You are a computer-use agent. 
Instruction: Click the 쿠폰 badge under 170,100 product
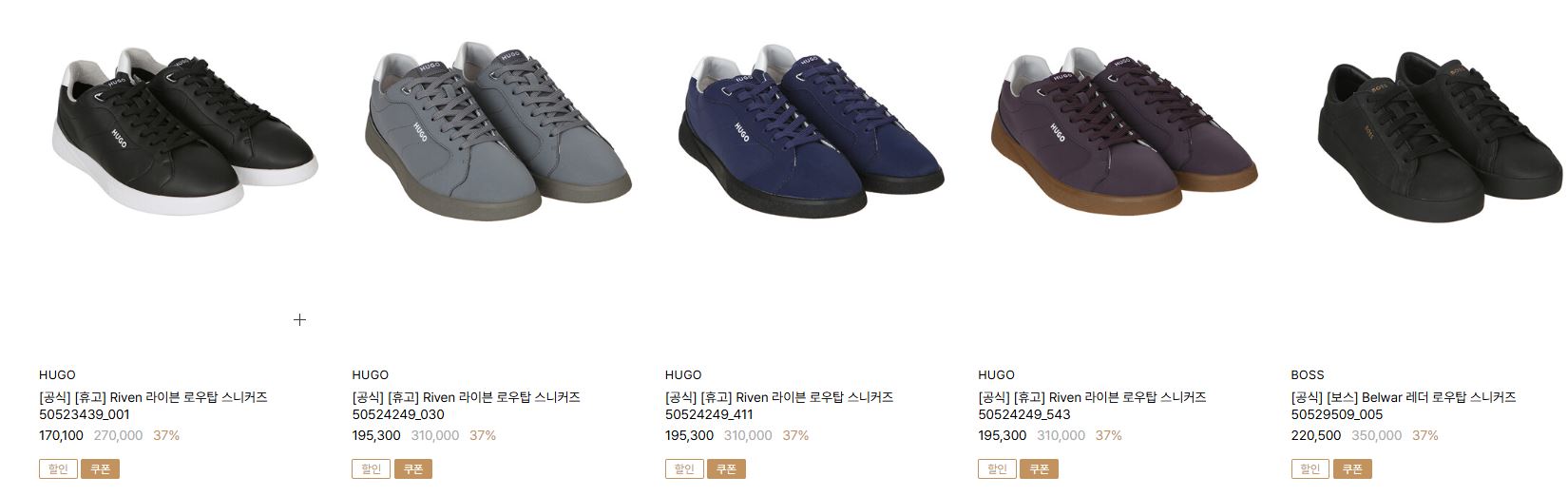[100, 469]
